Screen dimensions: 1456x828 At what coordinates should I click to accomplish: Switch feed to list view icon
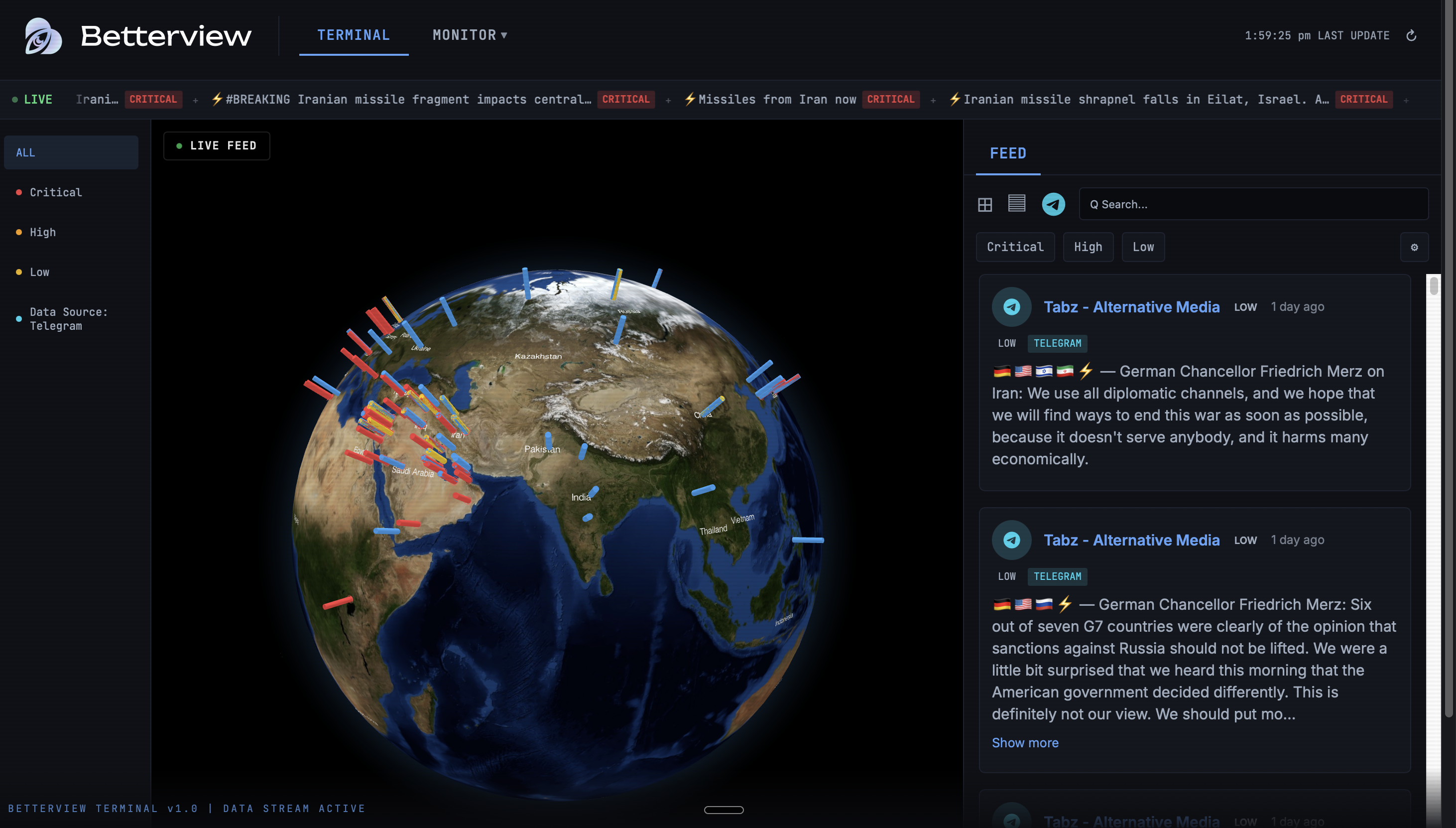pos(1016,203)
